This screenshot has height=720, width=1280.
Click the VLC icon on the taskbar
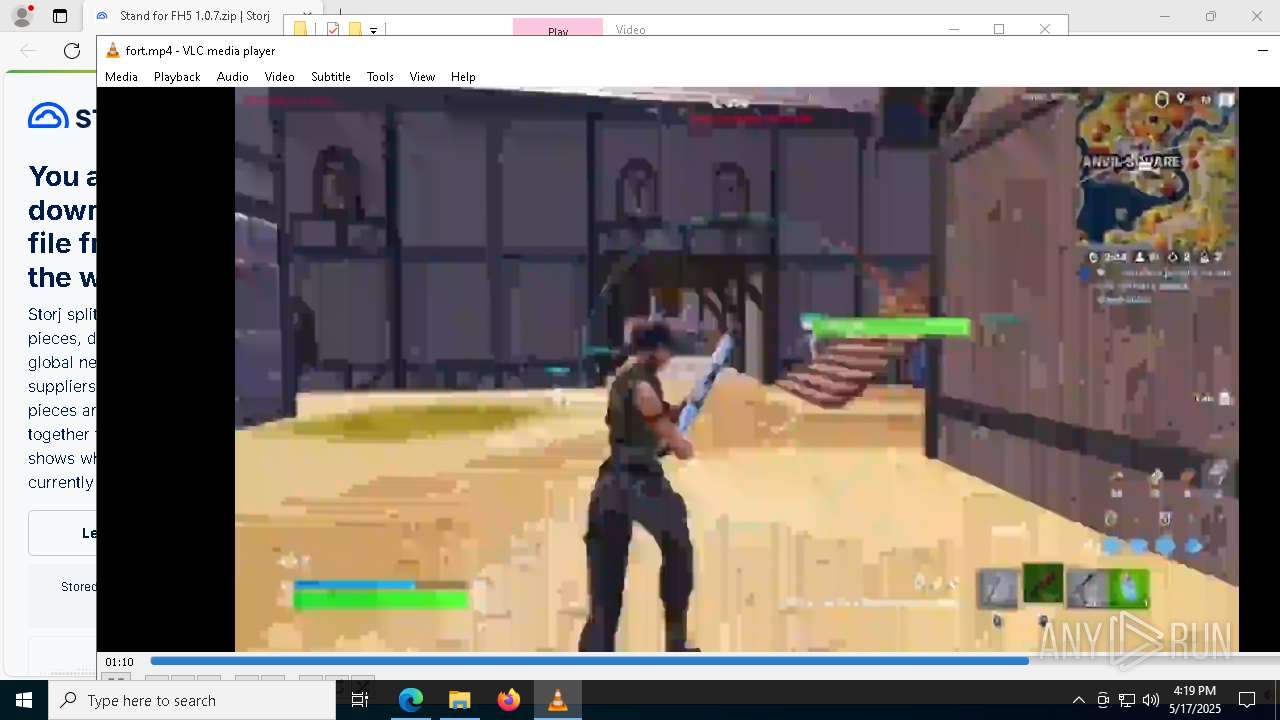557,700
